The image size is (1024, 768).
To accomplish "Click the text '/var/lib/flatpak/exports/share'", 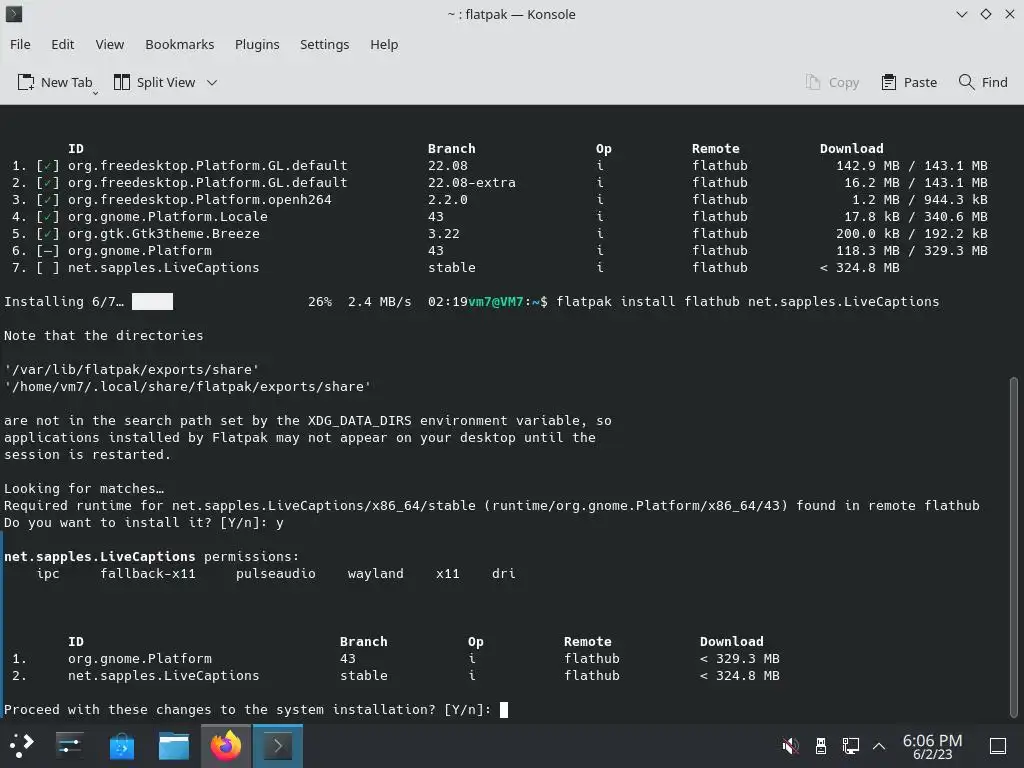I will click(131, 370).
